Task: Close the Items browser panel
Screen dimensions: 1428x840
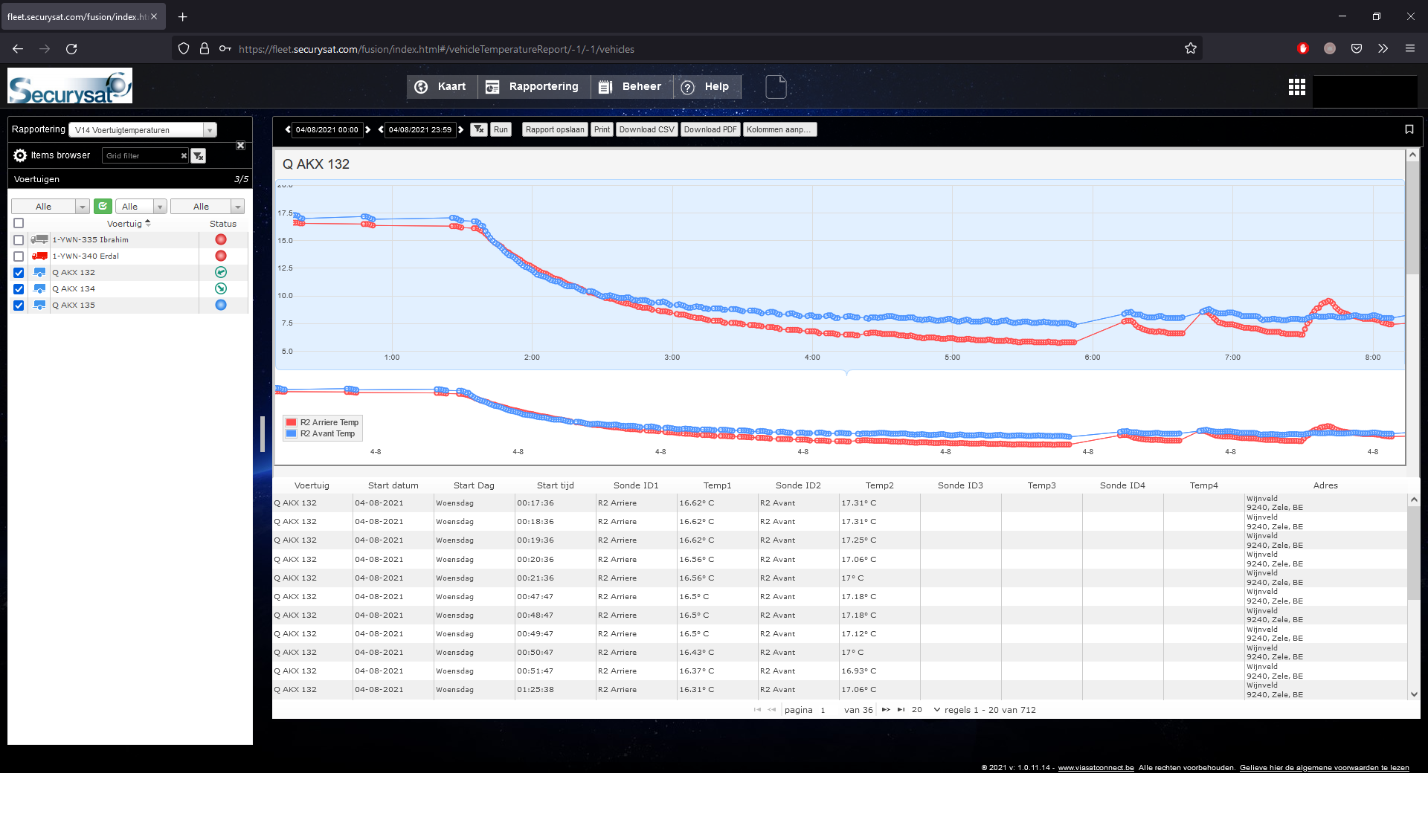Action: pos(240,146)
